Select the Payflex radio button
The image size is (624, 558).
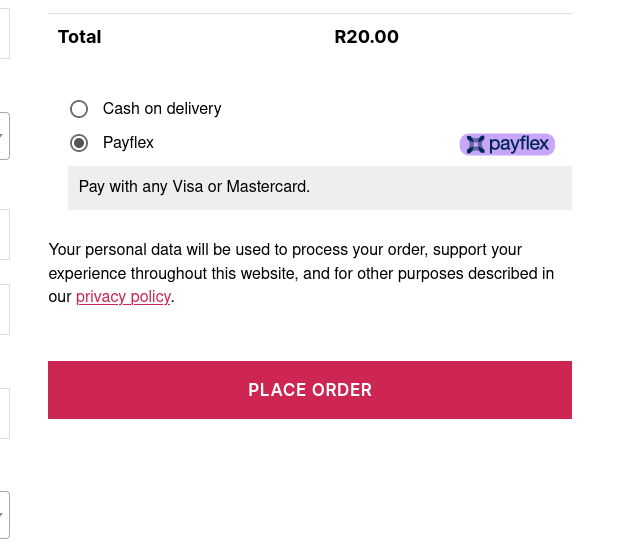click(79, 143)
